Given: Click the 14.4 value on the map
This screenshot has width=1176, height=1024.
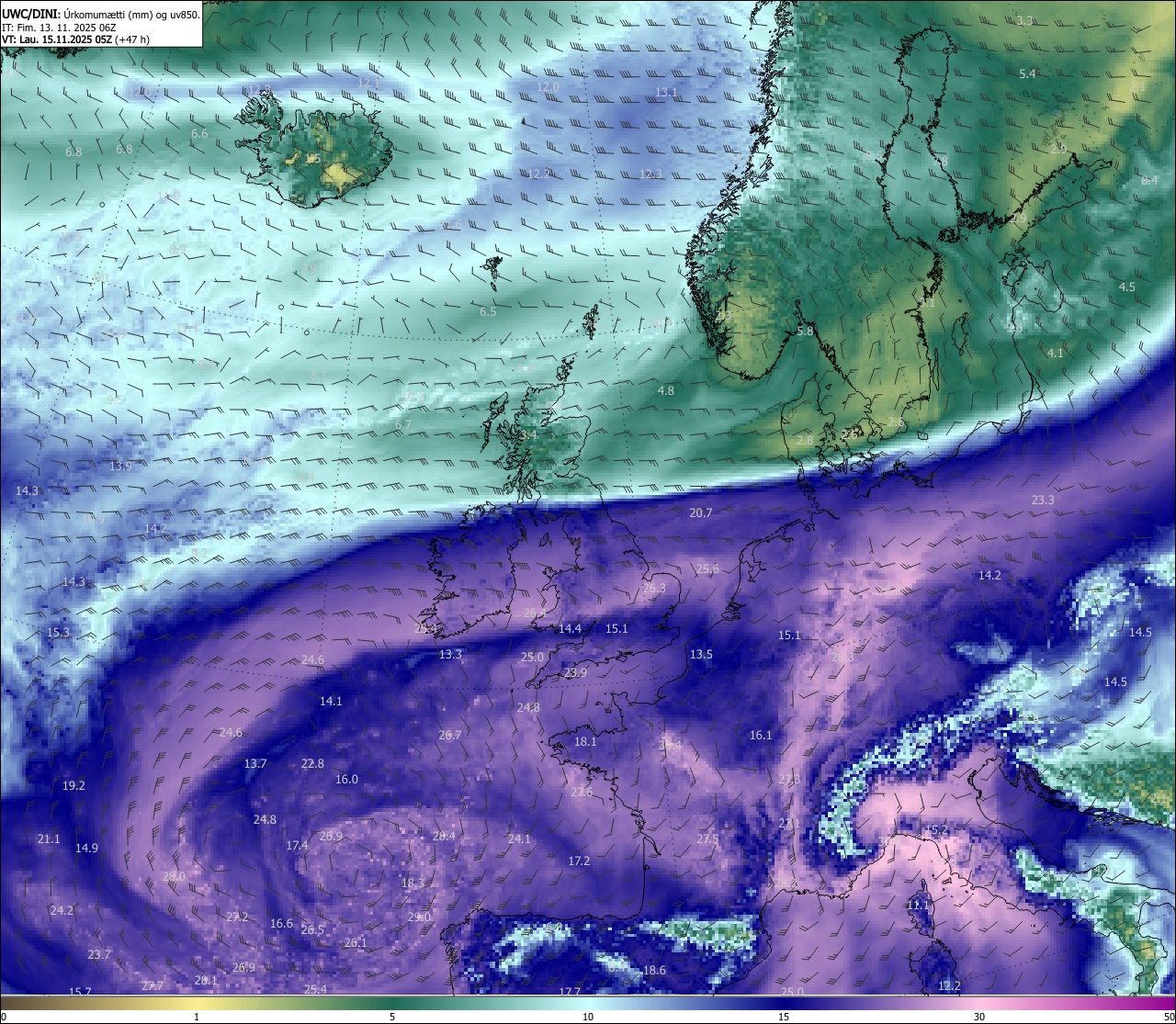Looking at the screenshot, I should 570,628.
